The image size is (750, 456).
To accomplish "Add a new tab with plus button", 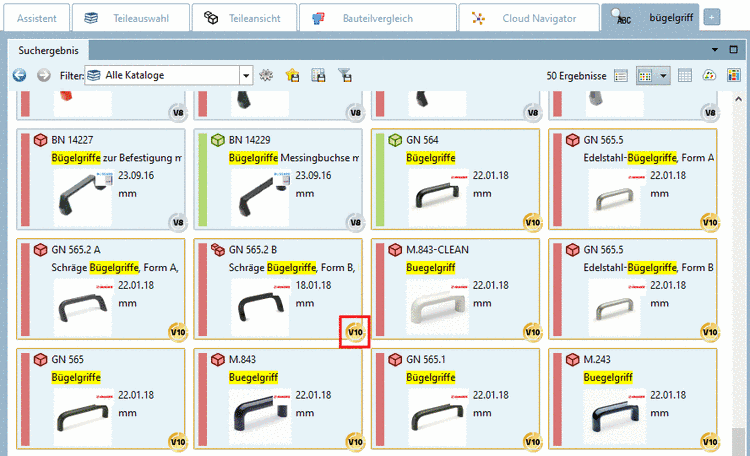I will tap(712, 18).
